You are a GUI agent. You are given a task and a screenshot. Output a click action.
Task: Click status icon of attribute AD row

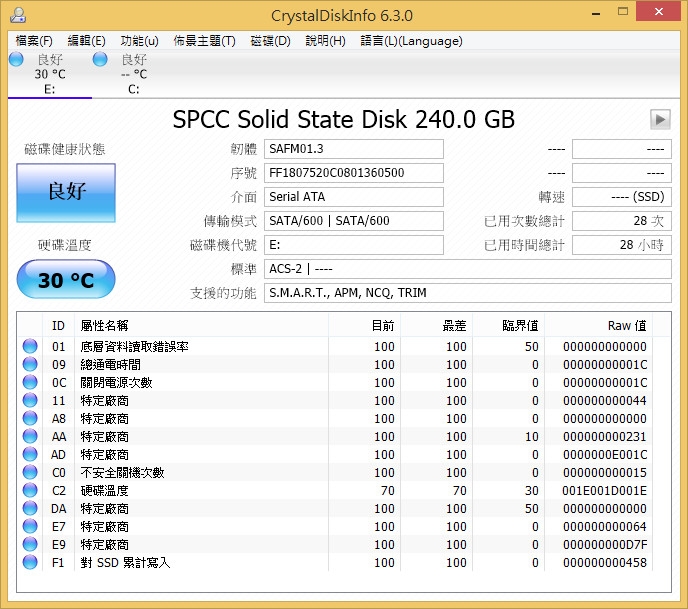[x=30, y=454]
